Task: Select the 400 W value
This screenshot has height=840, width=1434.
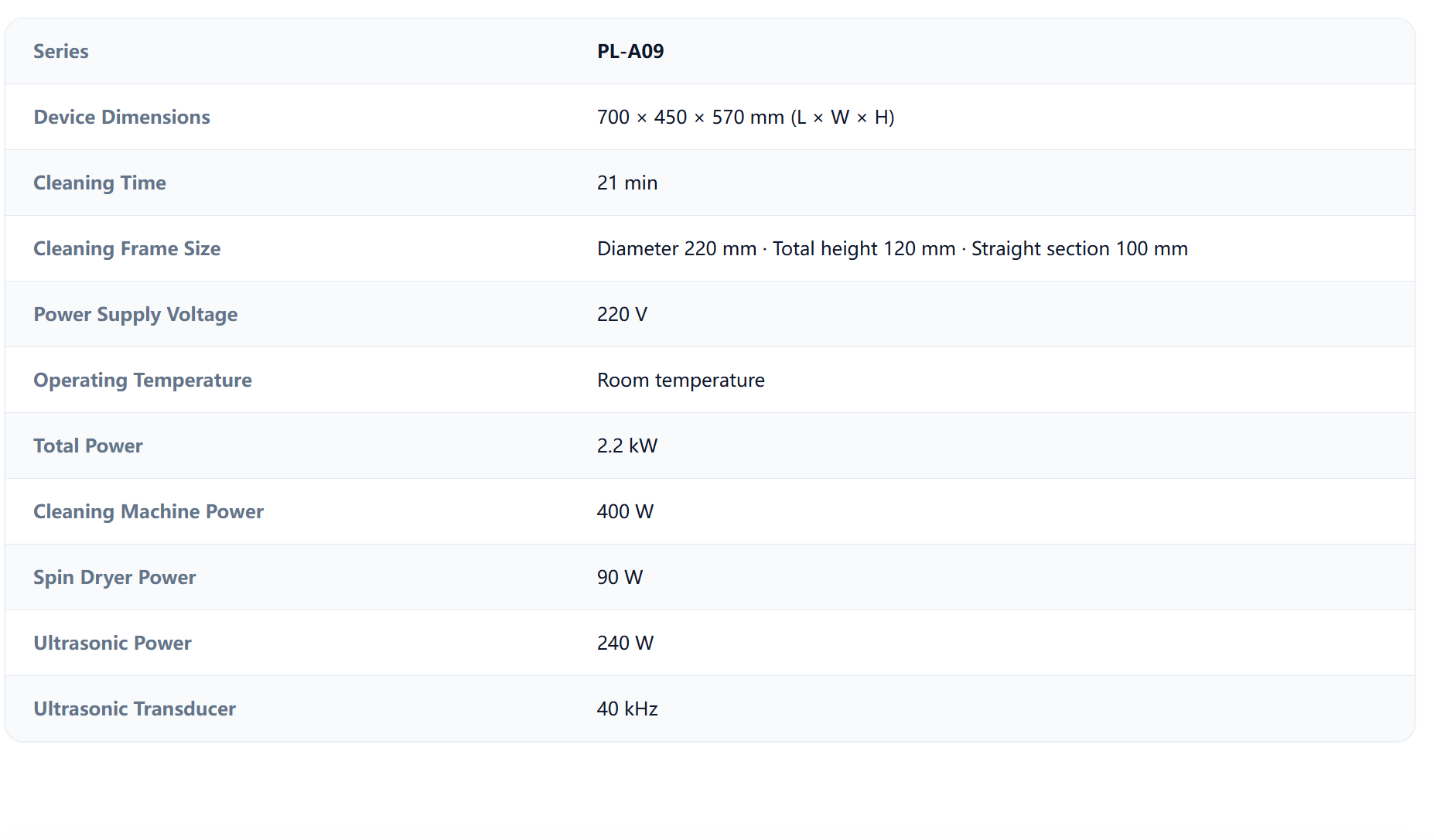Action: pos(625,511)
